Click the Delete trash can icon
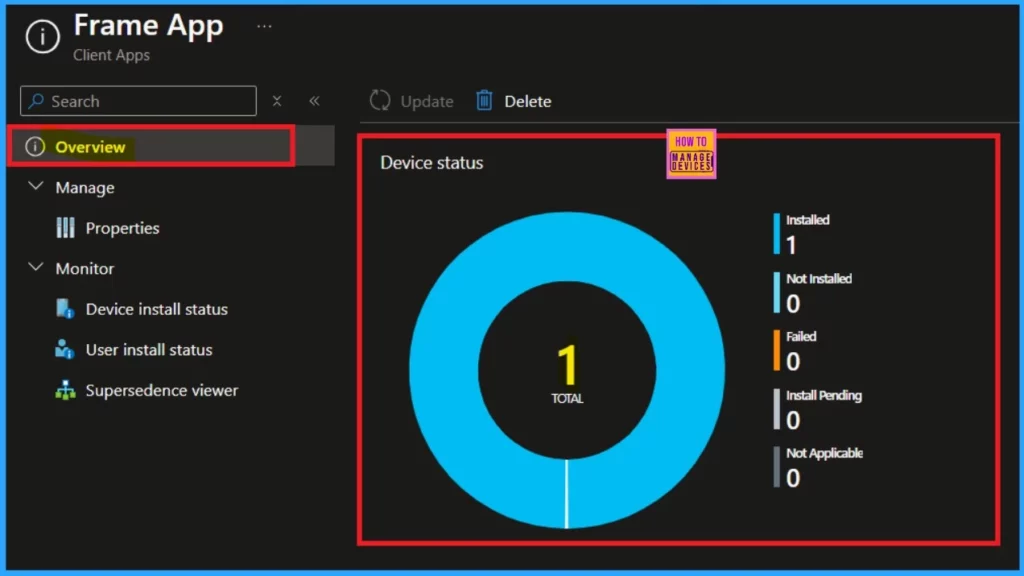The height and width of the screenshot is (576, 1024). point(484,101)
